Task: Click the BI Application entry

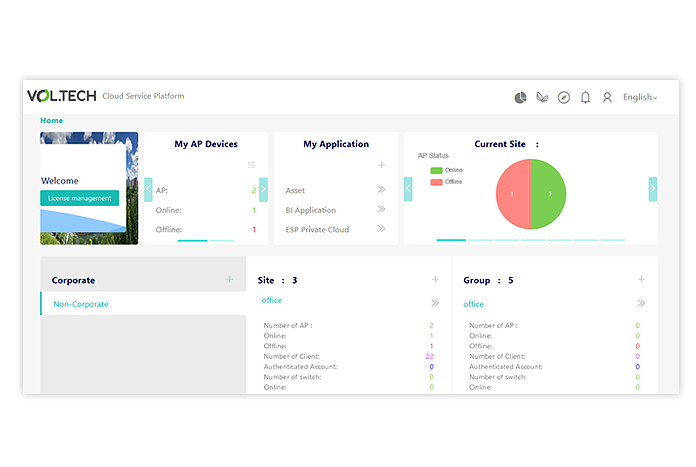Action: (x=311, y=210)
